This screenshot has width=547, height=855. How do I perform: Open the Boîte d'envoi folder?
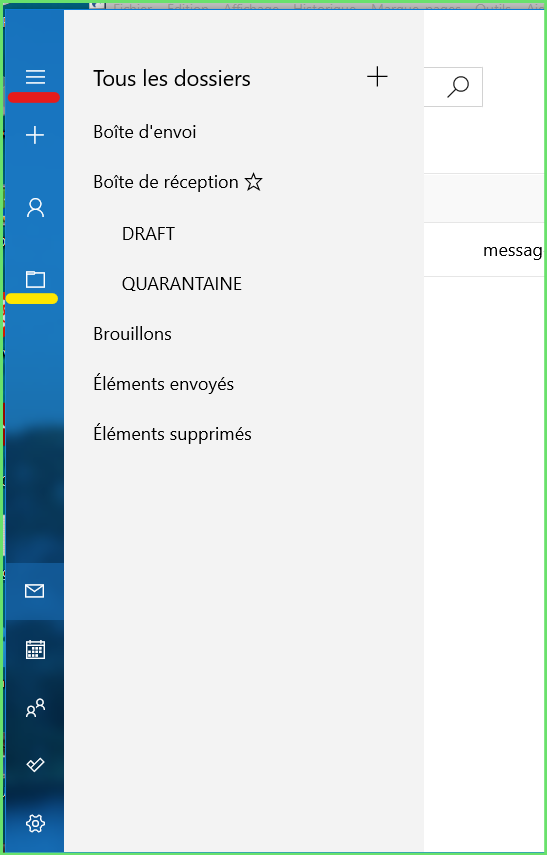[x=145, y=132]
